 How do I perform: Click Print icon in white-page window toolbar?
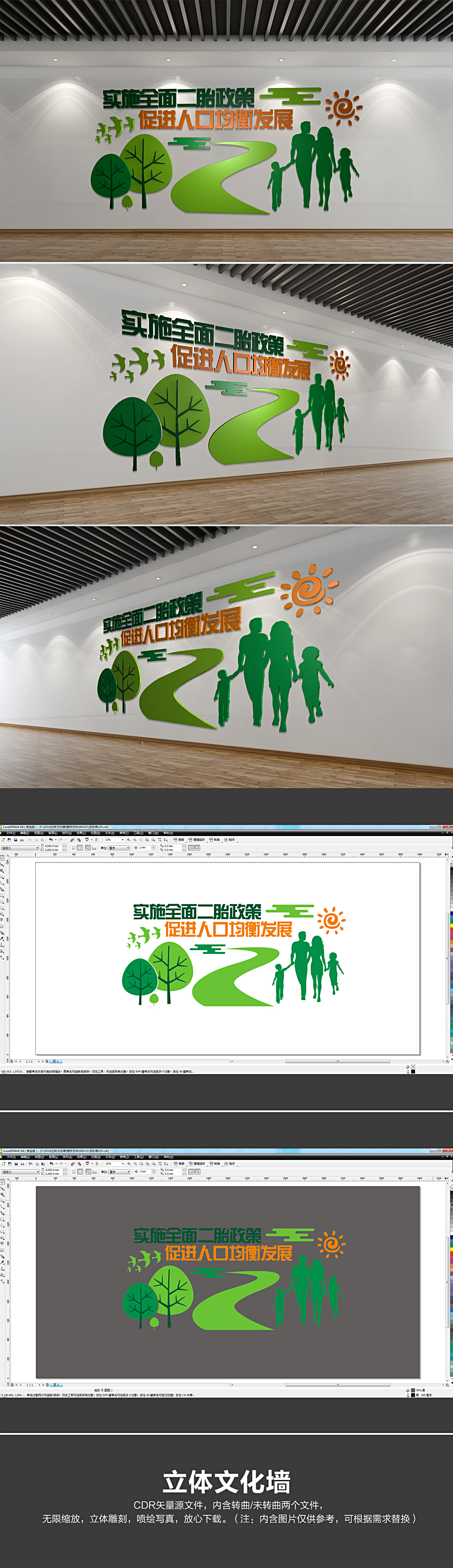[22, 840]
